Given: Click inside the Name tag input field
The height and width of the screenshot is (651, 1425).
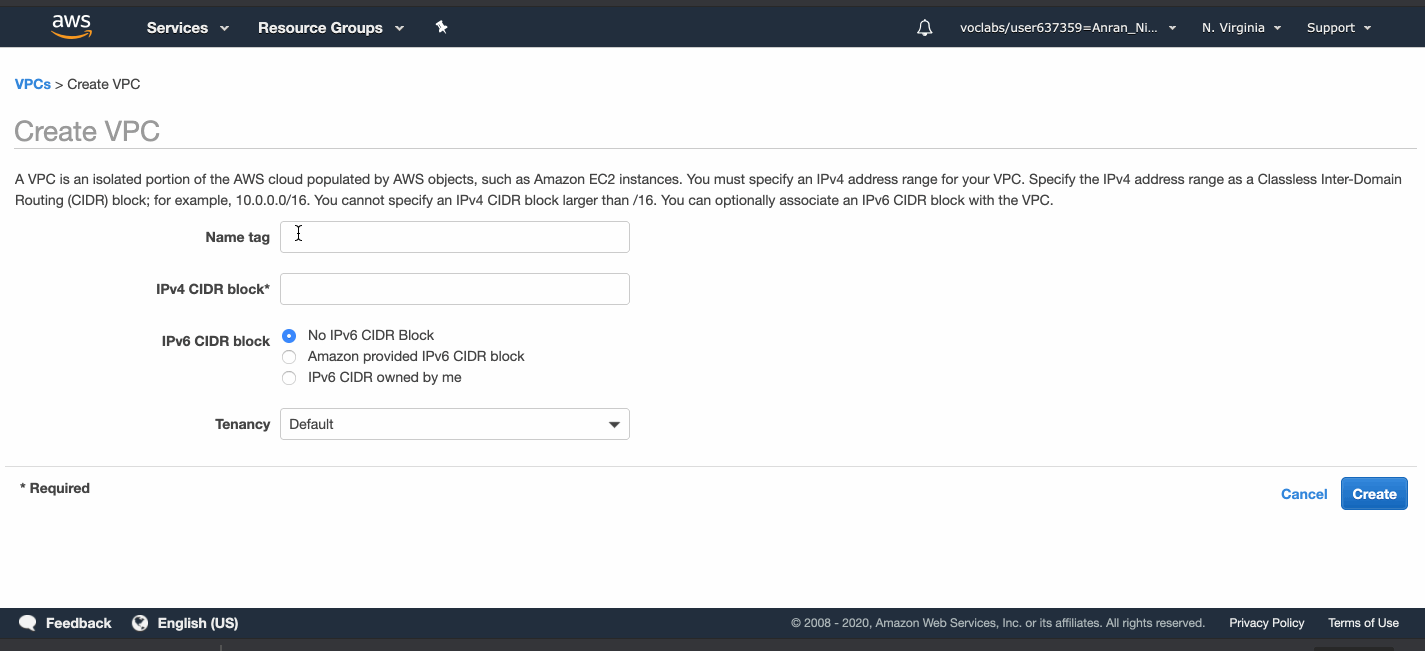Looking at the screenshot, I should tap(454, 237).
